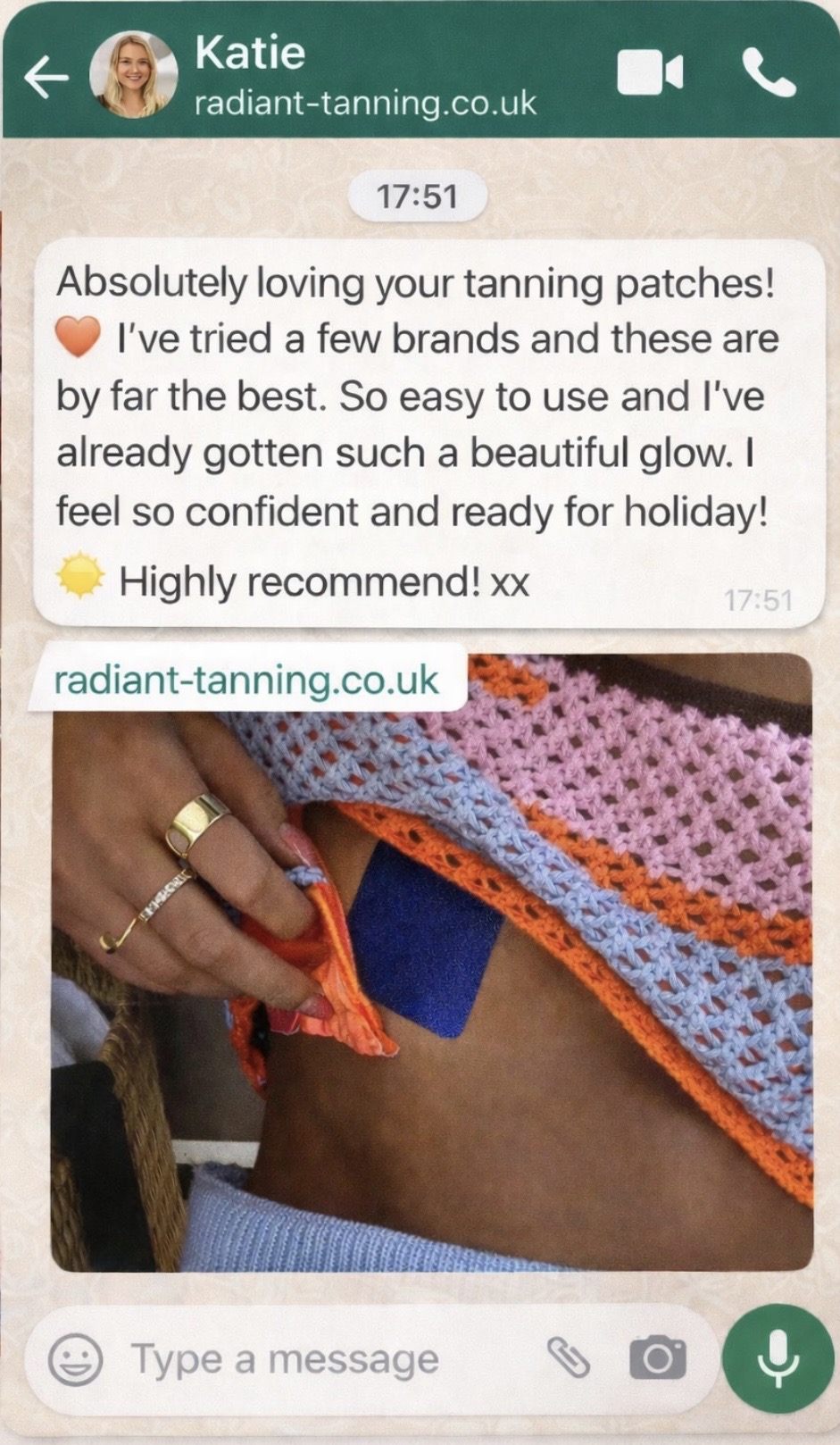Open the emoji picker
Image resolution: width=840 pixels, height=1445 pixels.
tap(75, 1359)
